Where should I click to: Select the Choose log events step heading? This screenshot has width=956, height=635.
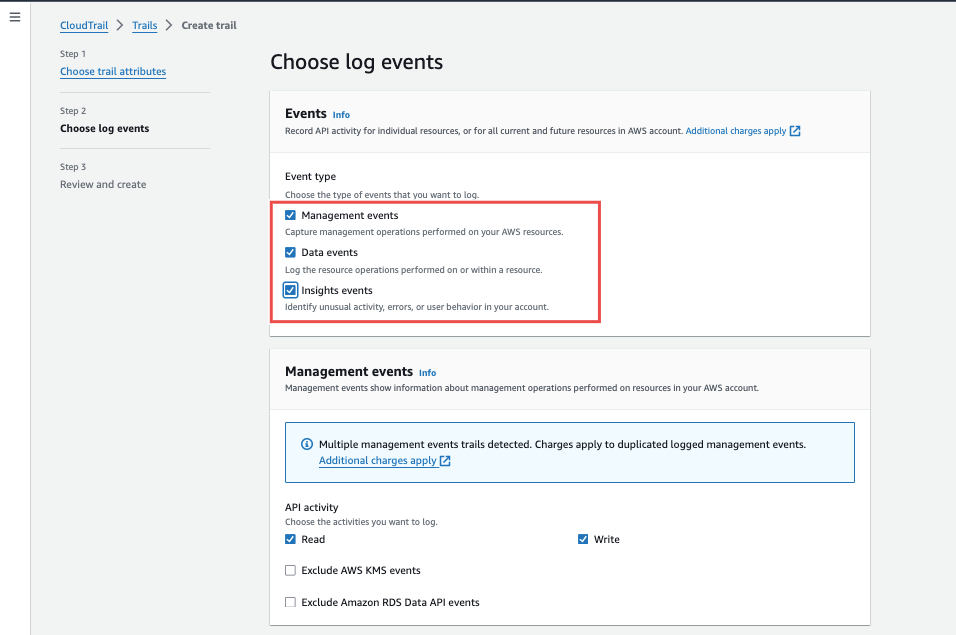[104, 128]
